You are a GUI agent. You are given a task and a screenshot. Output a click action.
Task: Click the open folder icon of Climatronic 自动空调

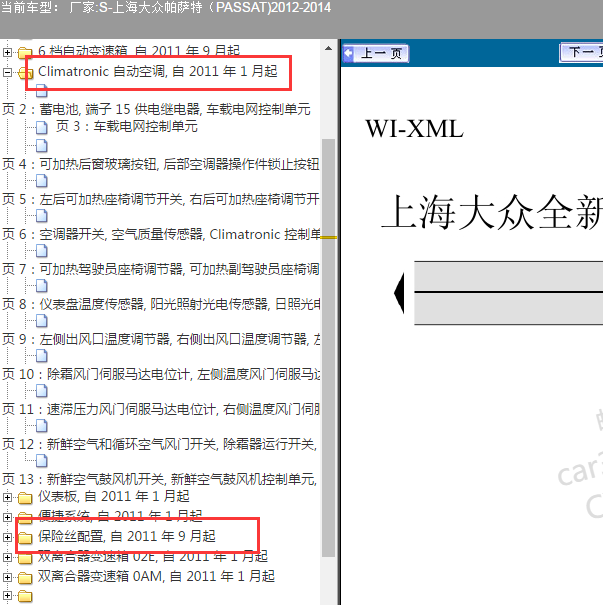(25, 72)
